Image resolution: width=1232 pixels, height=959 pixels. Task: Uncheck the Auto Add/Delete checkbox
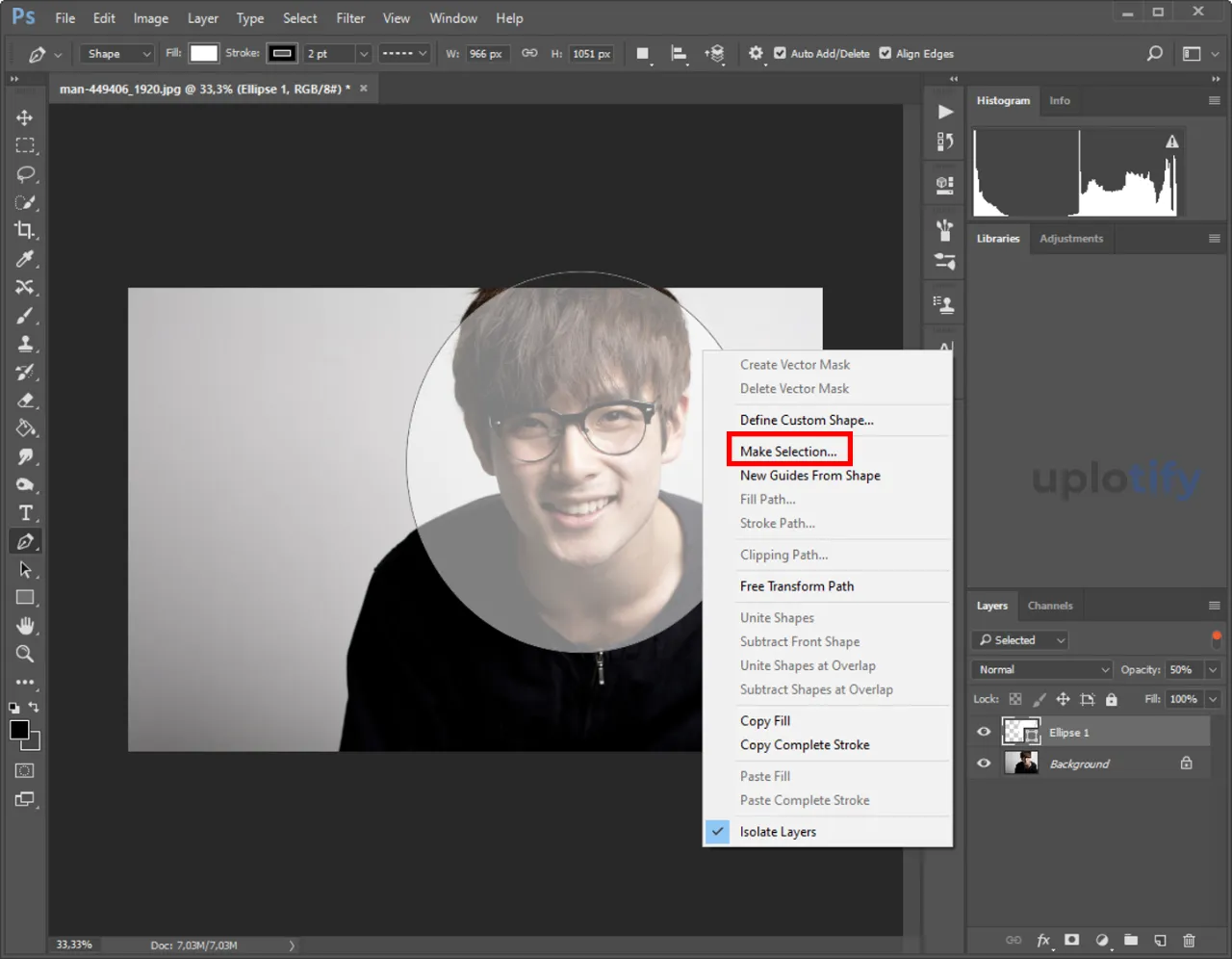click(x=780, y=54)
